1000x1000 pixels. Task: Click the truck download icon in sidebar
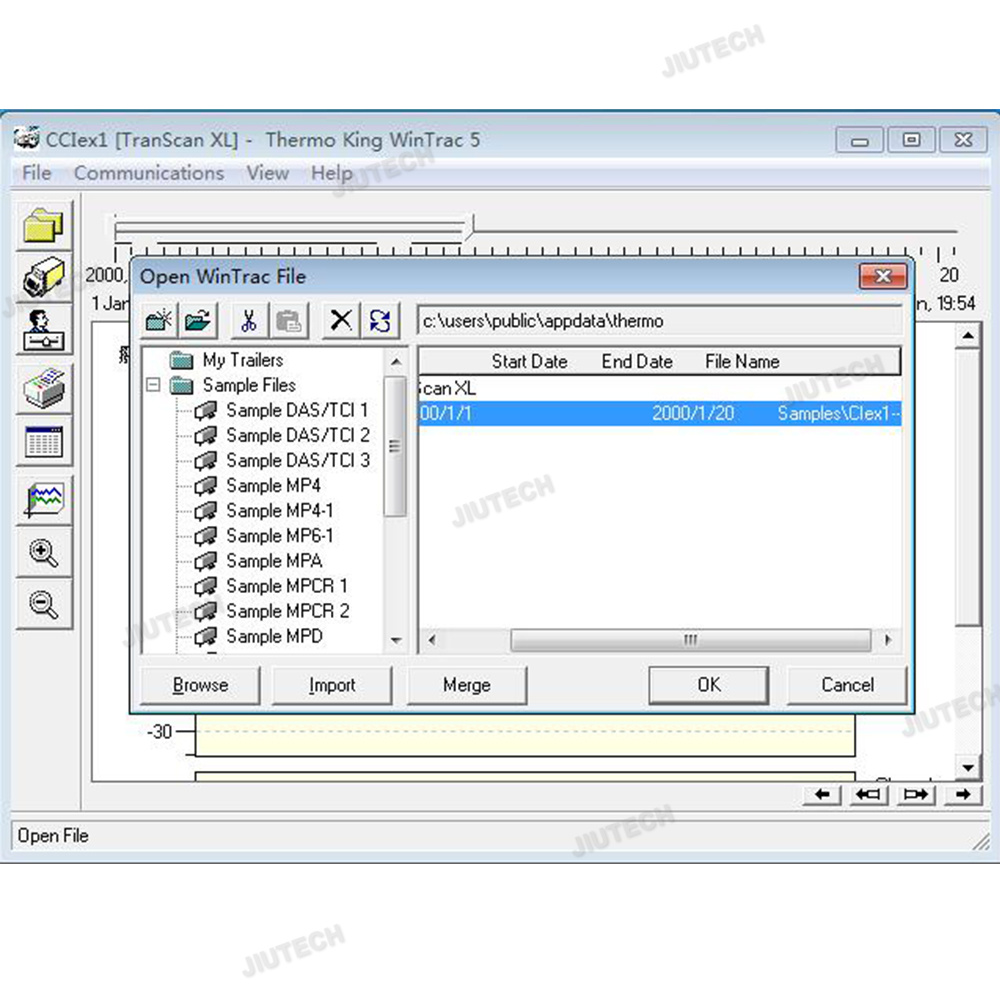[43, 277]
